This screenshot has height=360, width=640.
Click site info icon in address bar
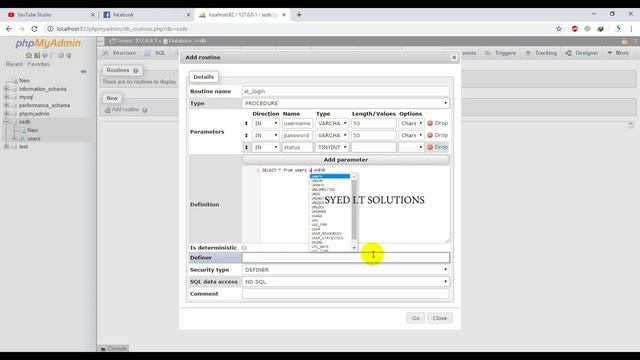point(50,29)
